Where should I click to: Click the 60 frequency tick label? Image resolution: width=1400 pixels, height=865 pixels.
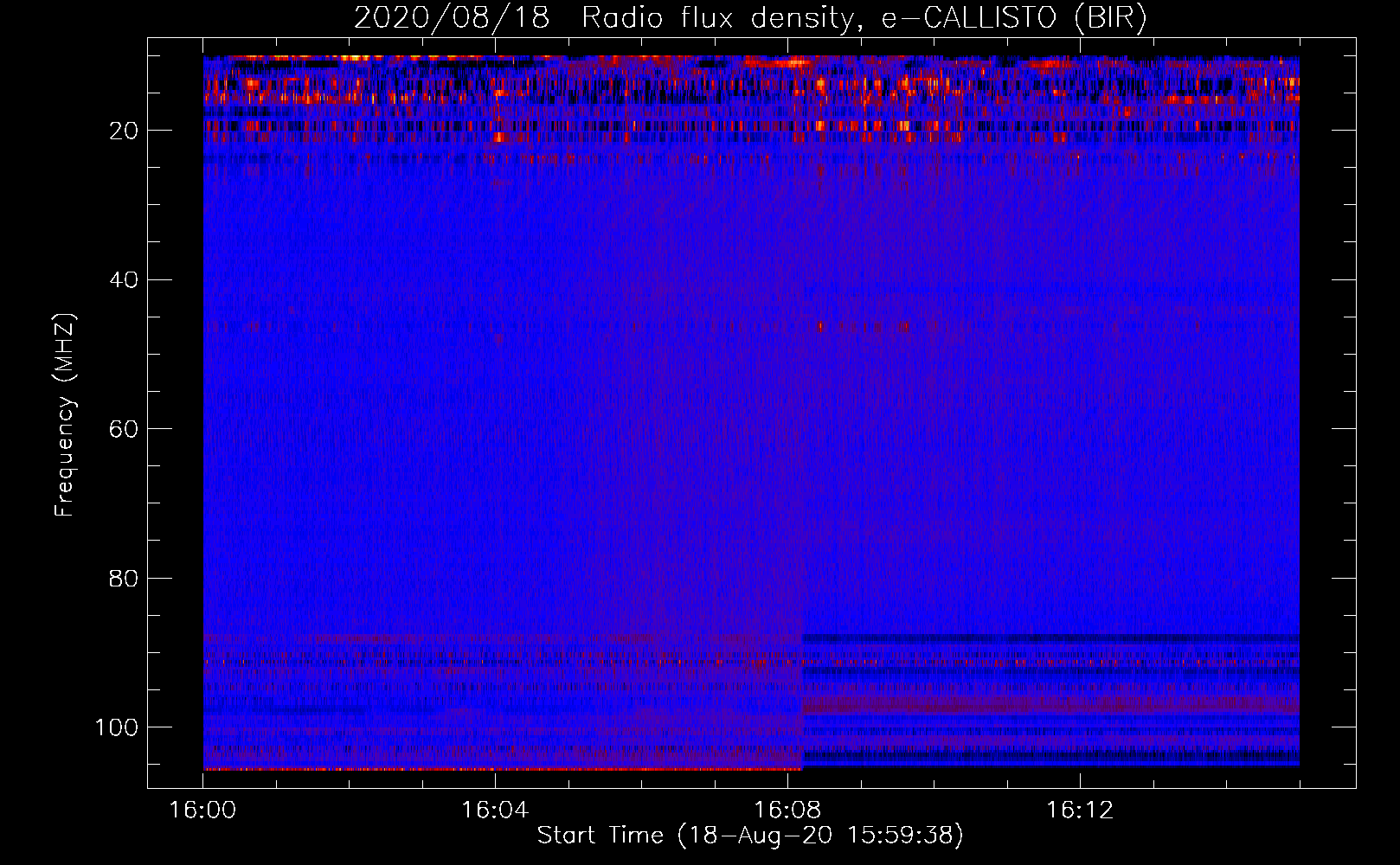(x=125, y=429)
